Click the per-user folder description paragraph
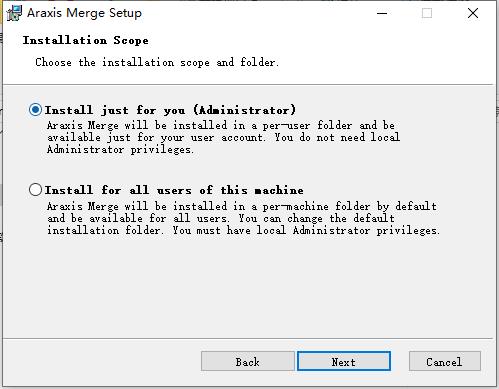The height and width of the screenshot is (389, 499). (223, 137)
